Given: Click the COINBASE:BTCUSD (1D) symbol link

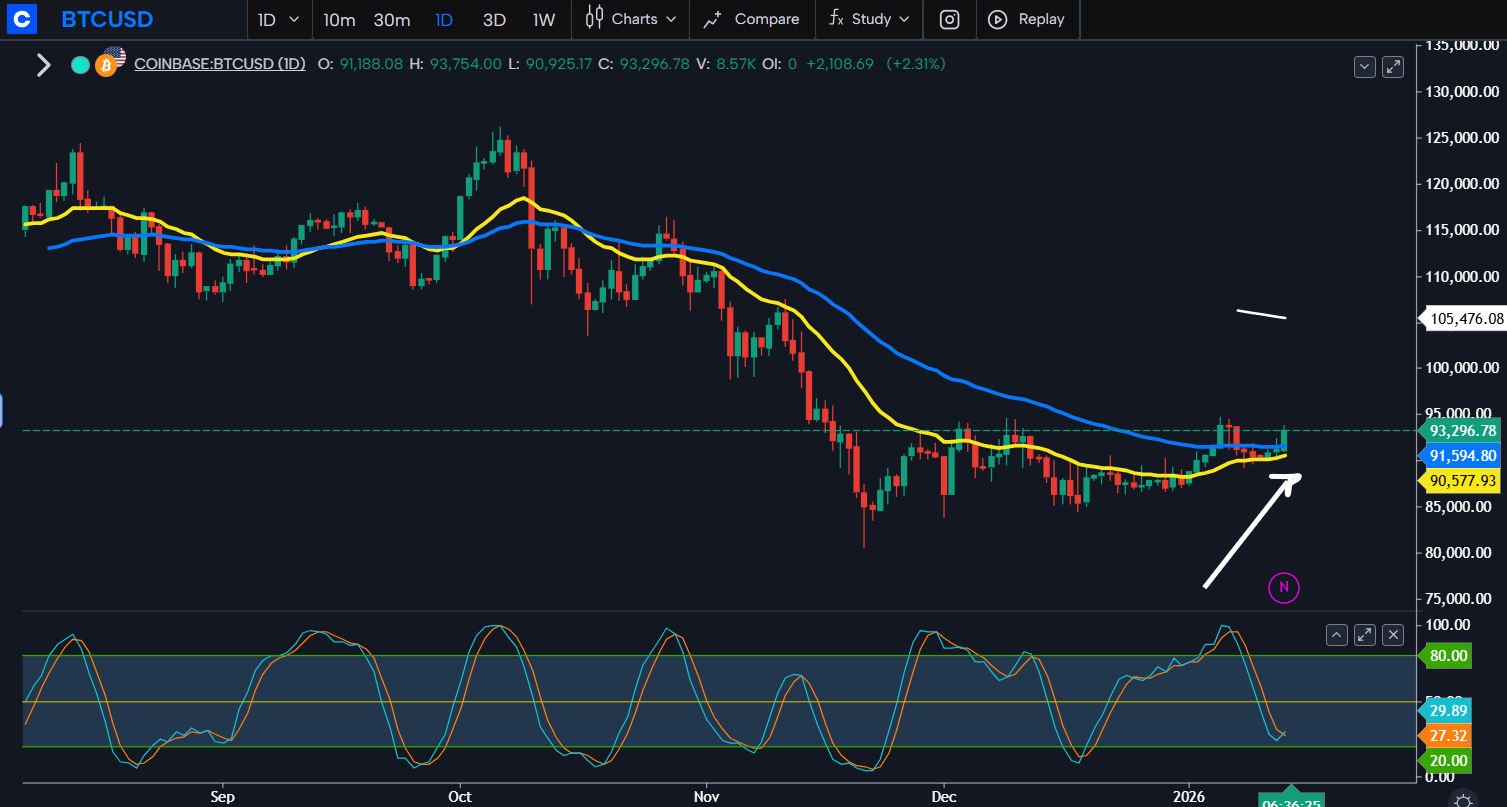Looking at the screenshot, I should coord(220,64).
